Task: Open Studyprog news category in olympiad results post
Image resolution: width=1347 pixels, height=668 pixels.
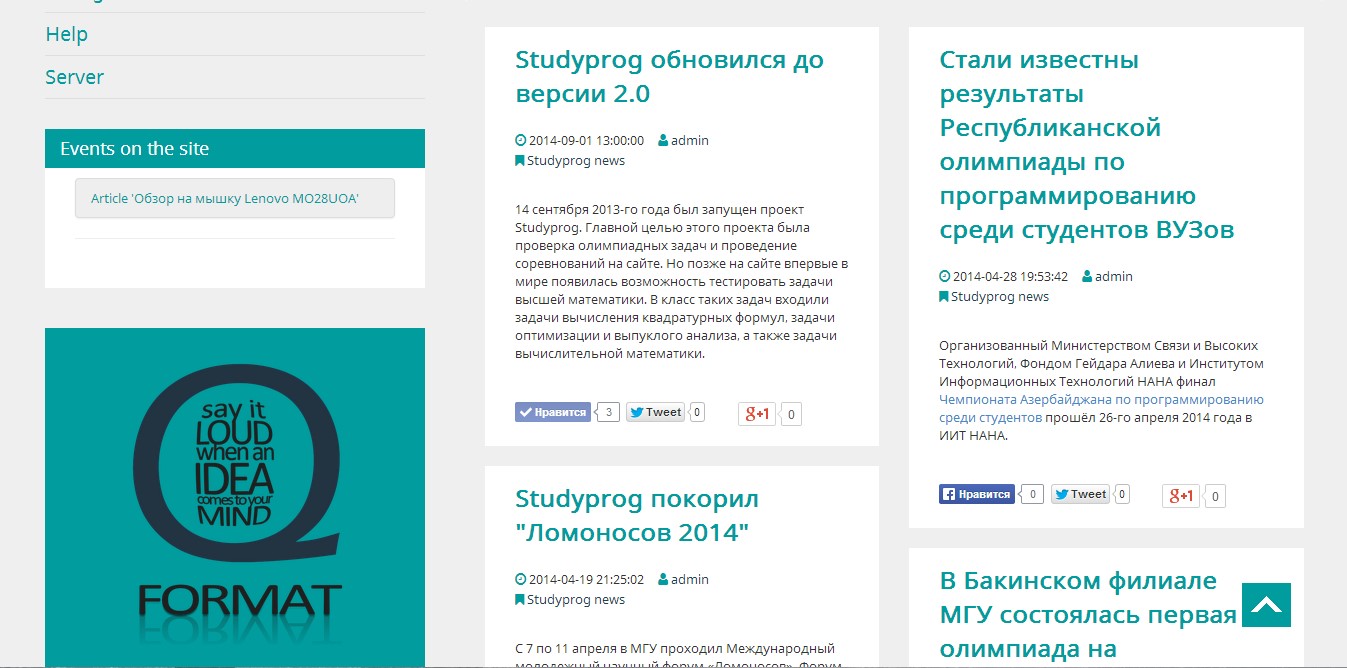Action: pos(1000,297)
